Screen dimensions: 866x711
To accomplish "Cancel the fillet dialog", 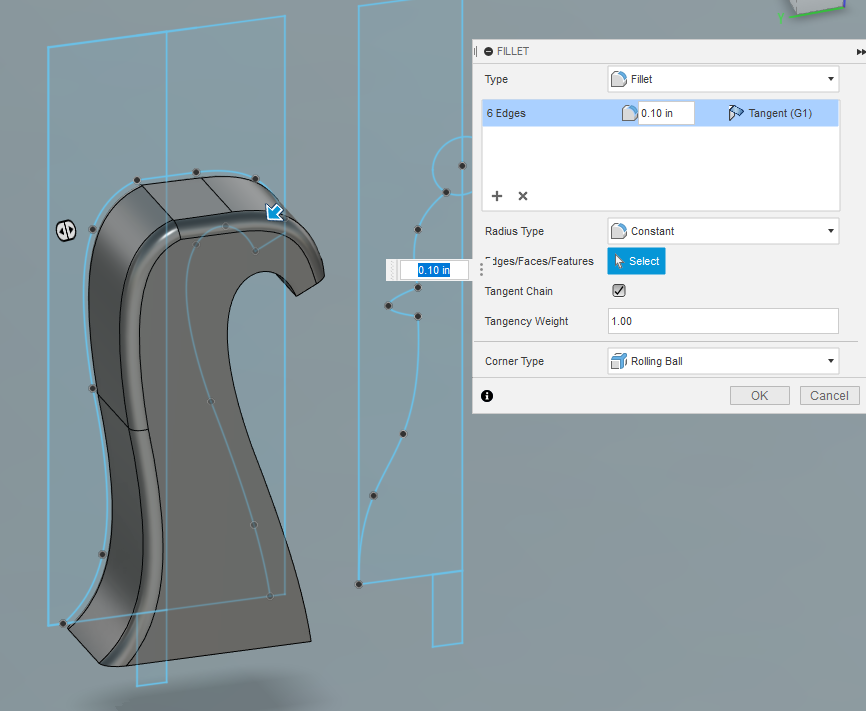I will (829, 396).
